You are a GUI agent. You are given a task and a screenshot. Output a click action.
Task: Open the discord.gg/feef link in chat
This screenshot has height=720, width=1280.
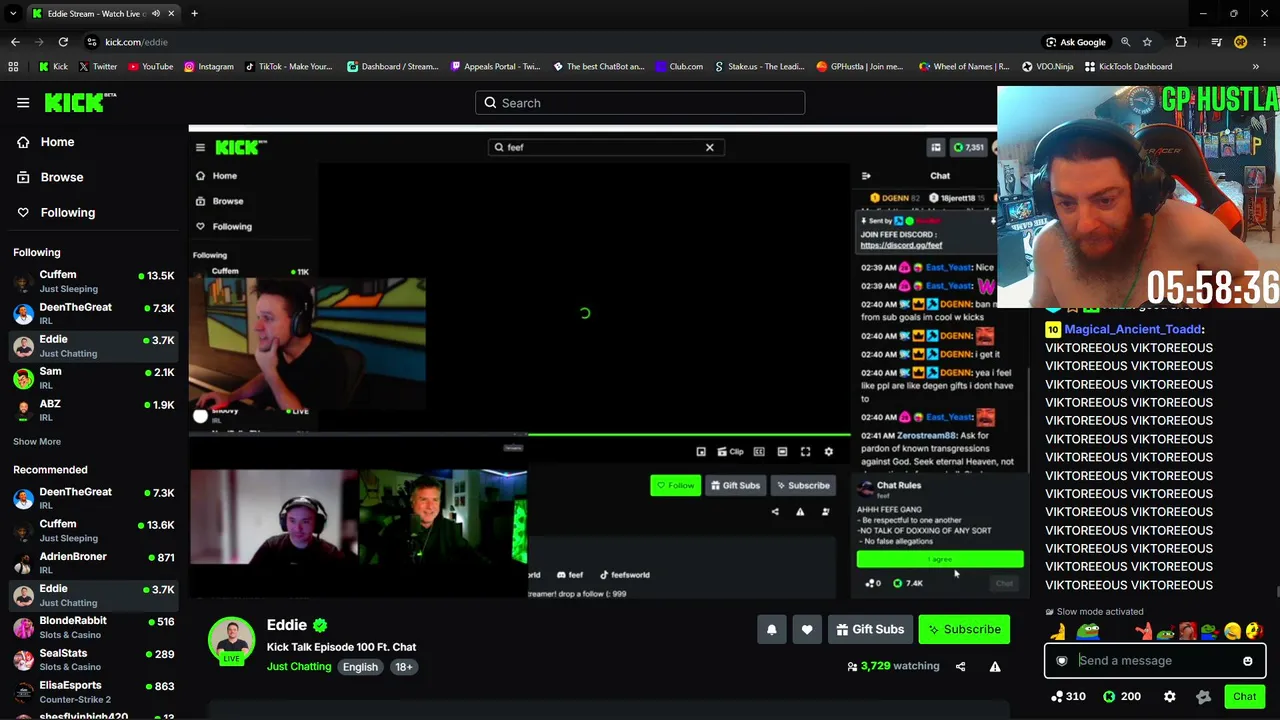point(901,245)
